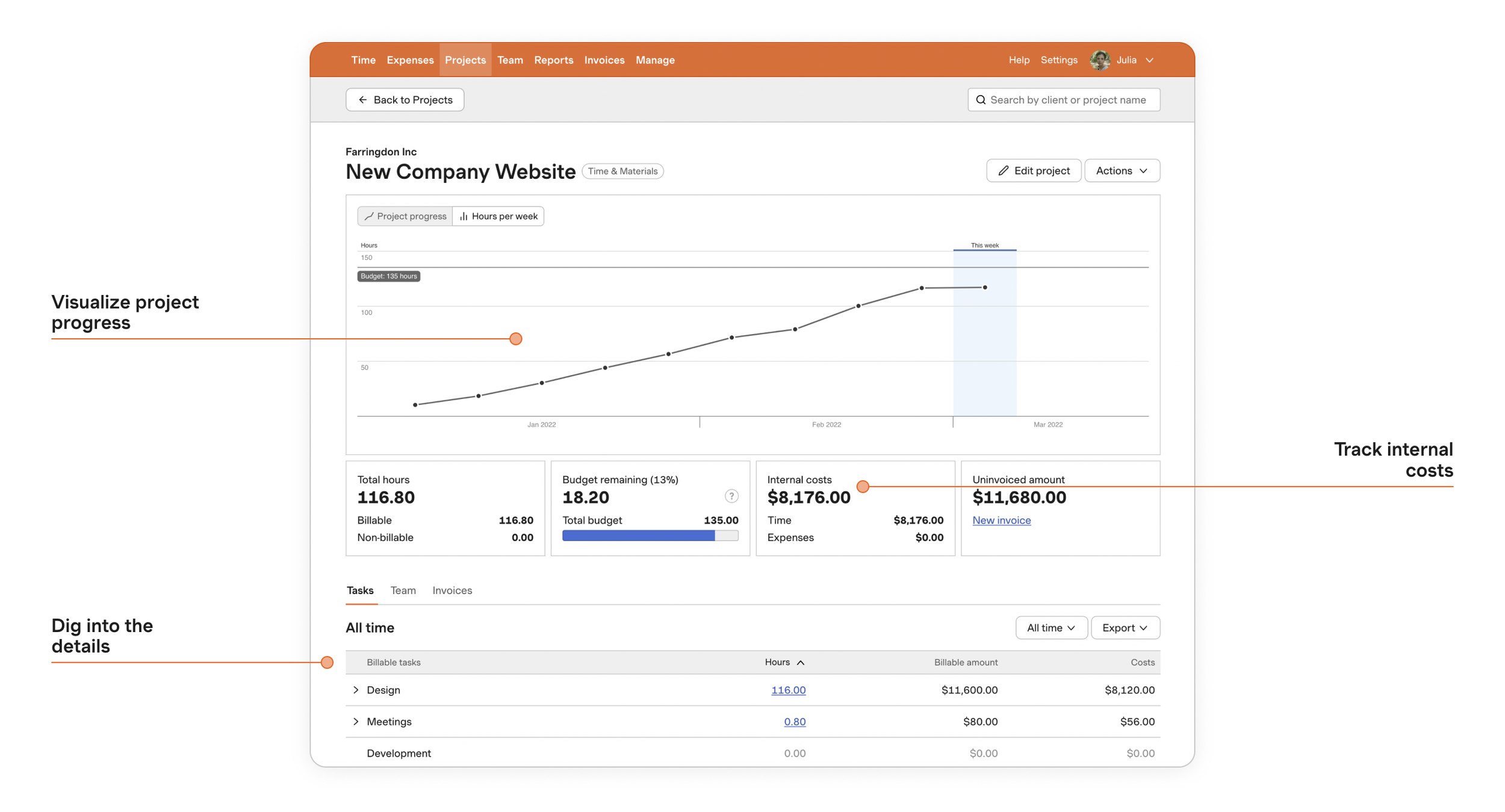Expand the Design task row
This screenshot has height=812, width=1505.
click(355, 690)
